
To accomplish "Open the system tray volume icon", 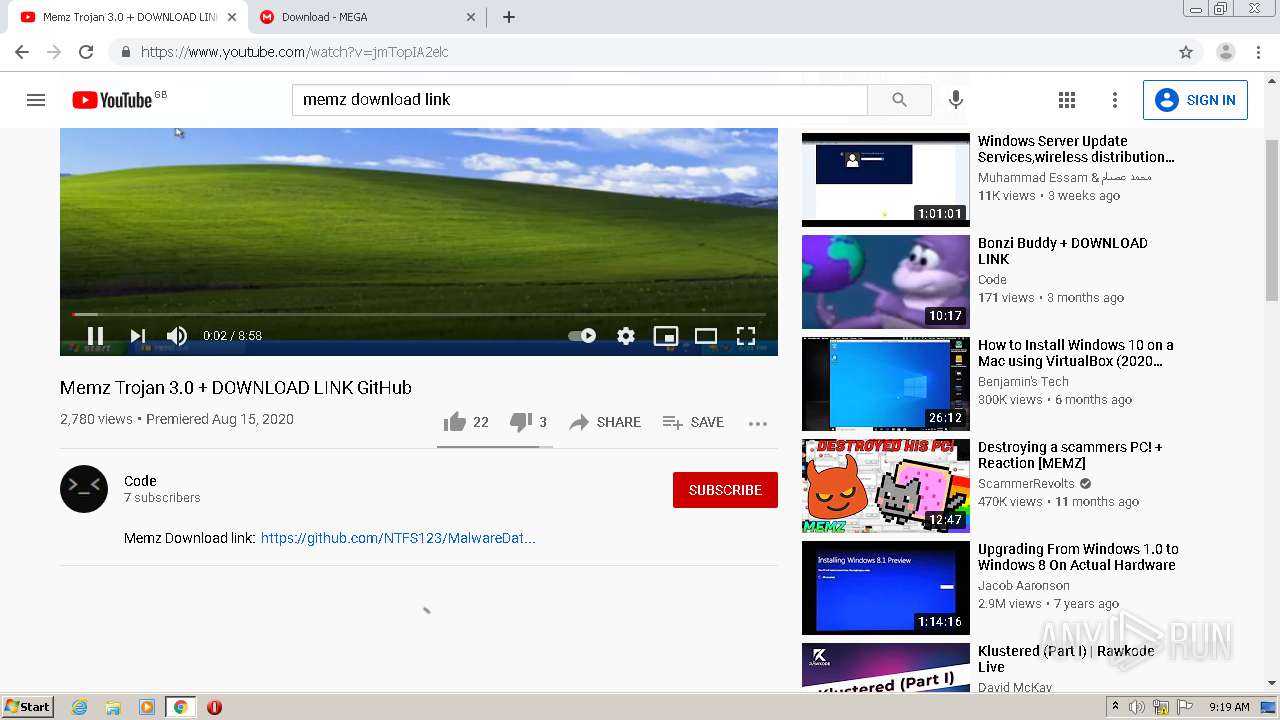I will (x=1136, y=707).
